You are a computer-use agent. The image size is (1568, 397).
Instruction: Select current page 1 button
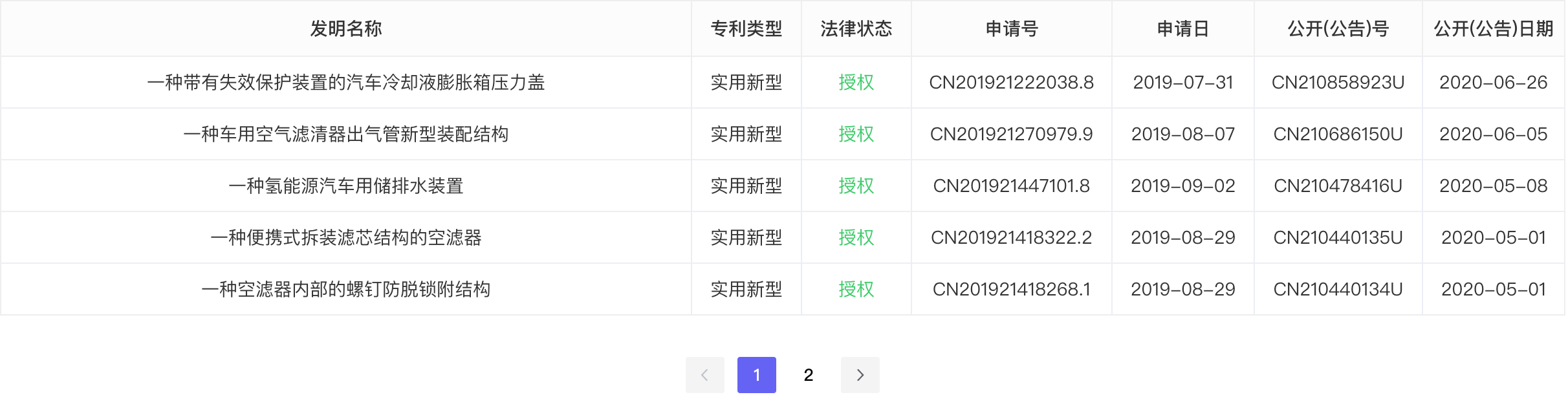[x=756, y=375]
